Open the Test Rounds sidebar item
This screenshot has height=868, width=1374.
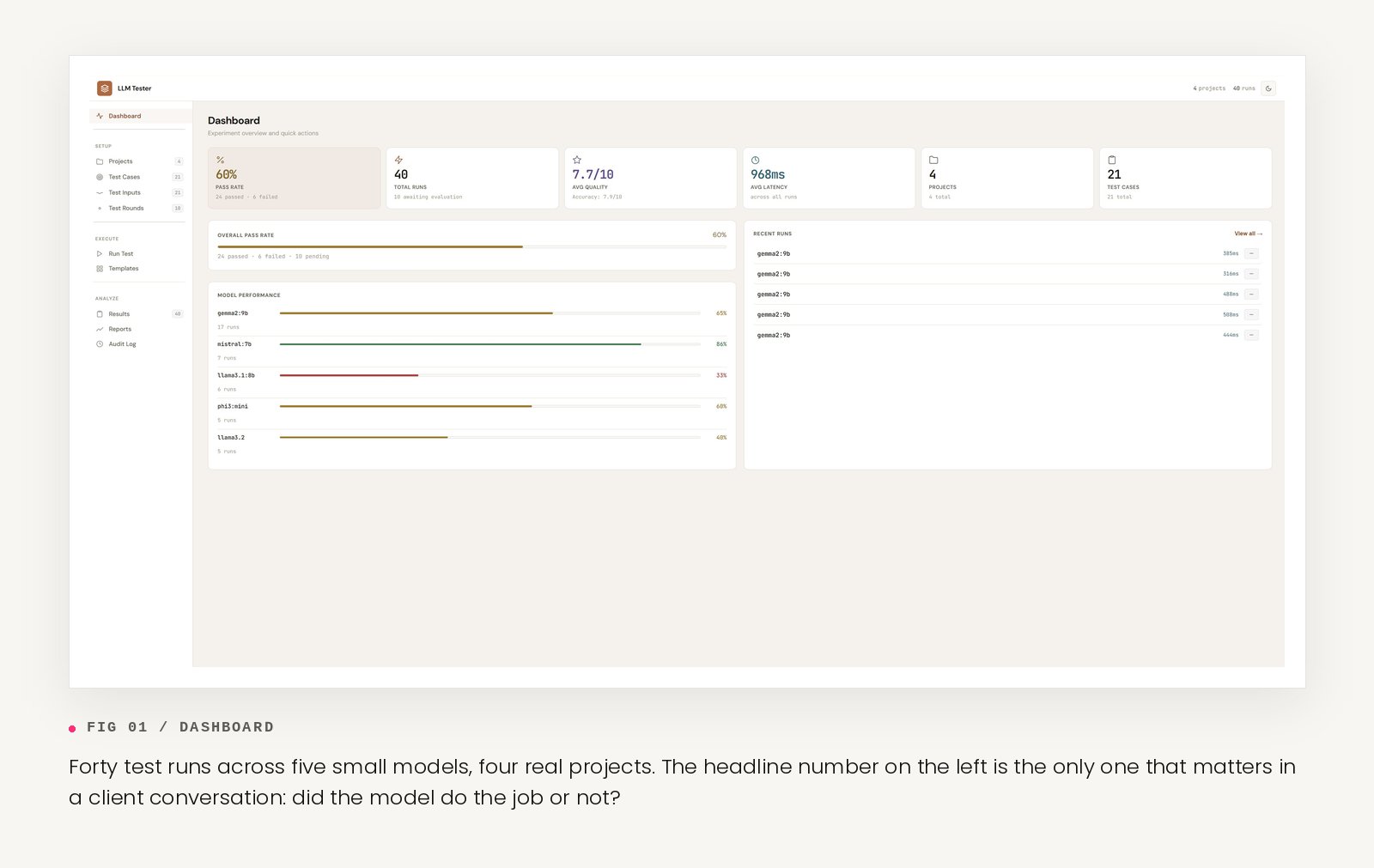(126, 209)
